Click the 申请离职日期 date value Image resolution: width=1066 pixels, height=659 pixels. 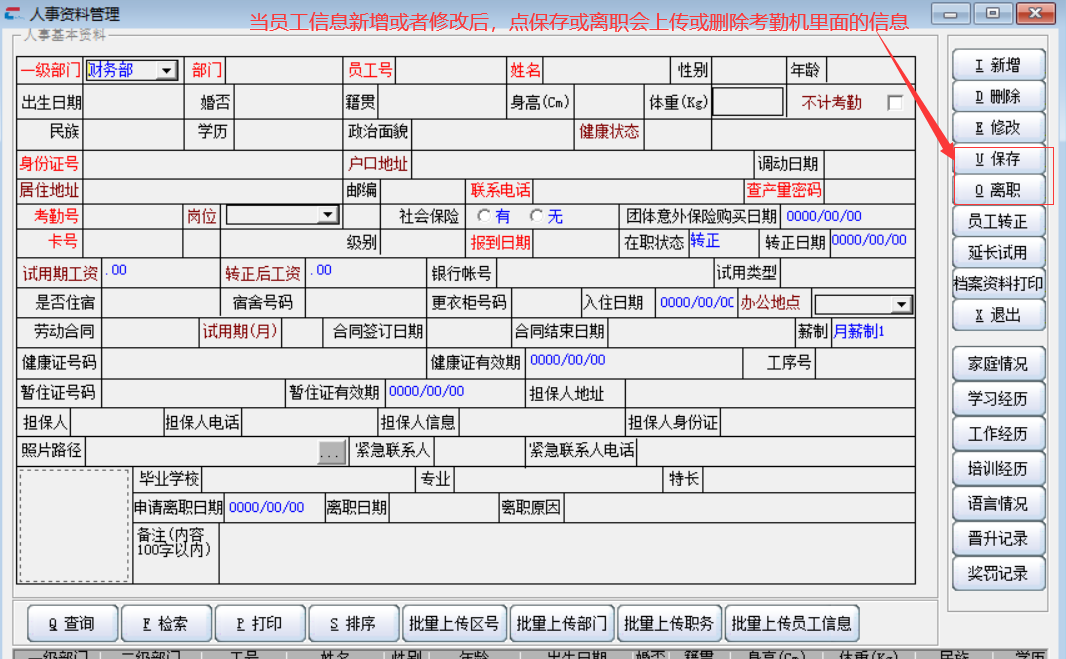click(x=266, y=507)
